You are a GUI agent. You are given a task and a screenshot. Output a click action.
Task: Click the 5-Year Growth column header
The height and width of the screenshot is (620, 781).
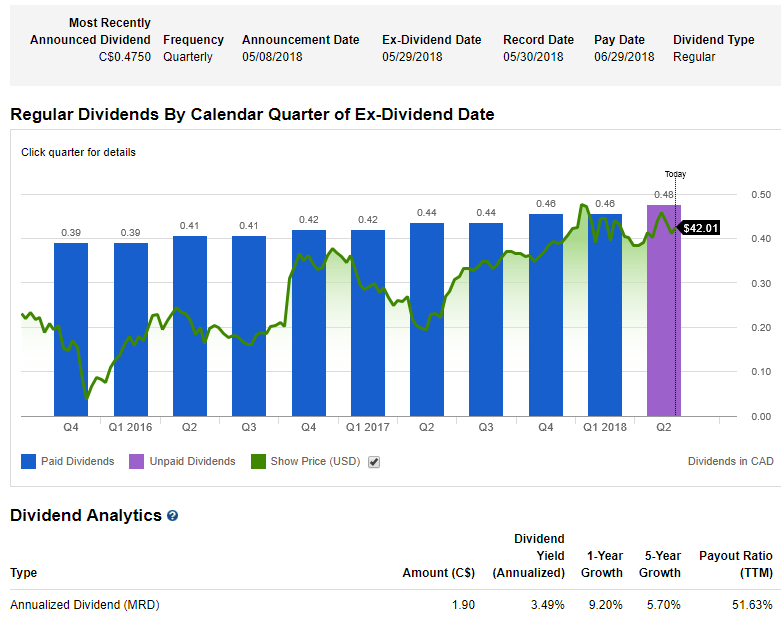(x=660, y=564)
